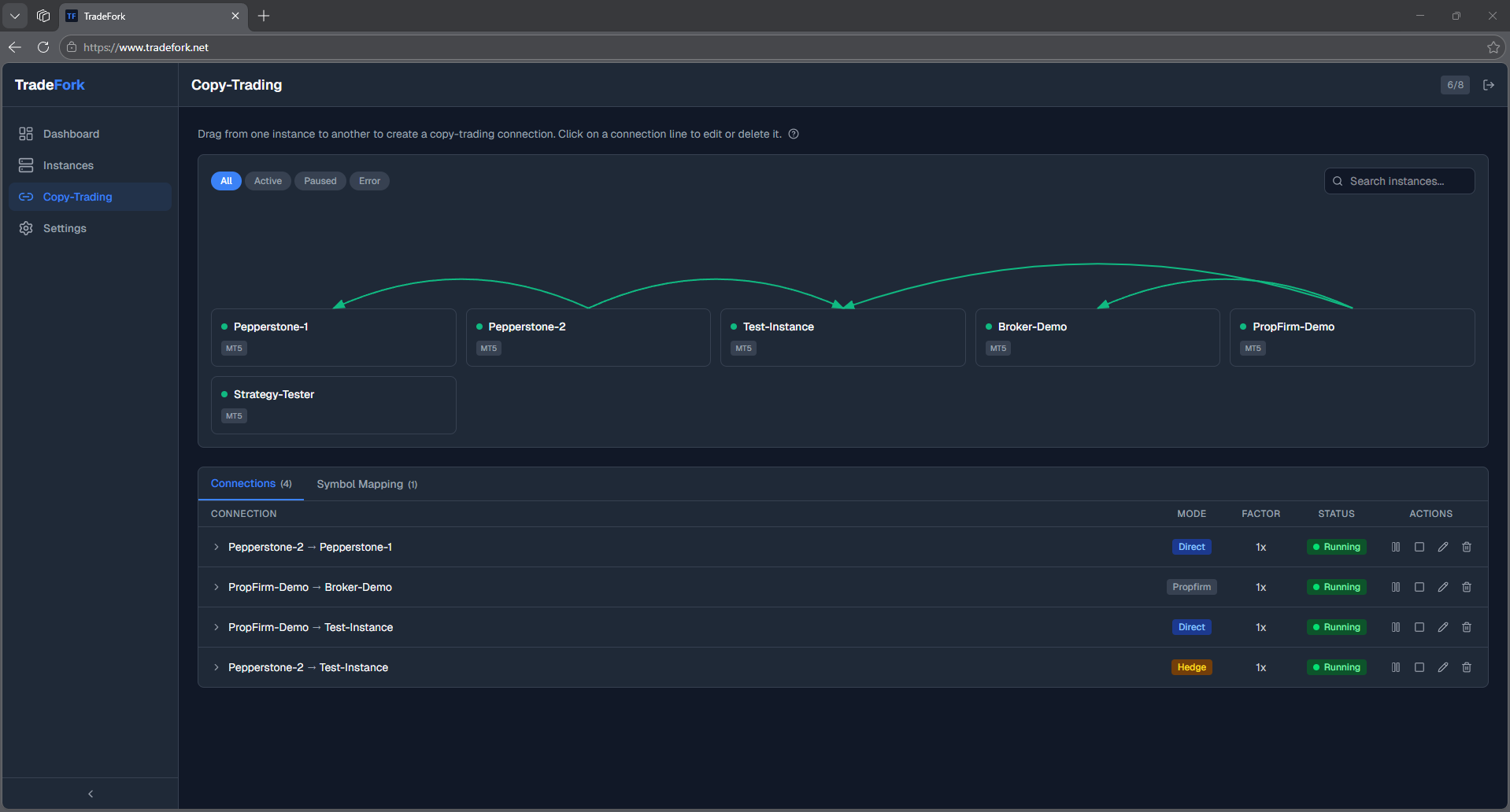Filter instances by Active status
The width and height of the screenshot is (1510, 812).
(x=268, y=181)
